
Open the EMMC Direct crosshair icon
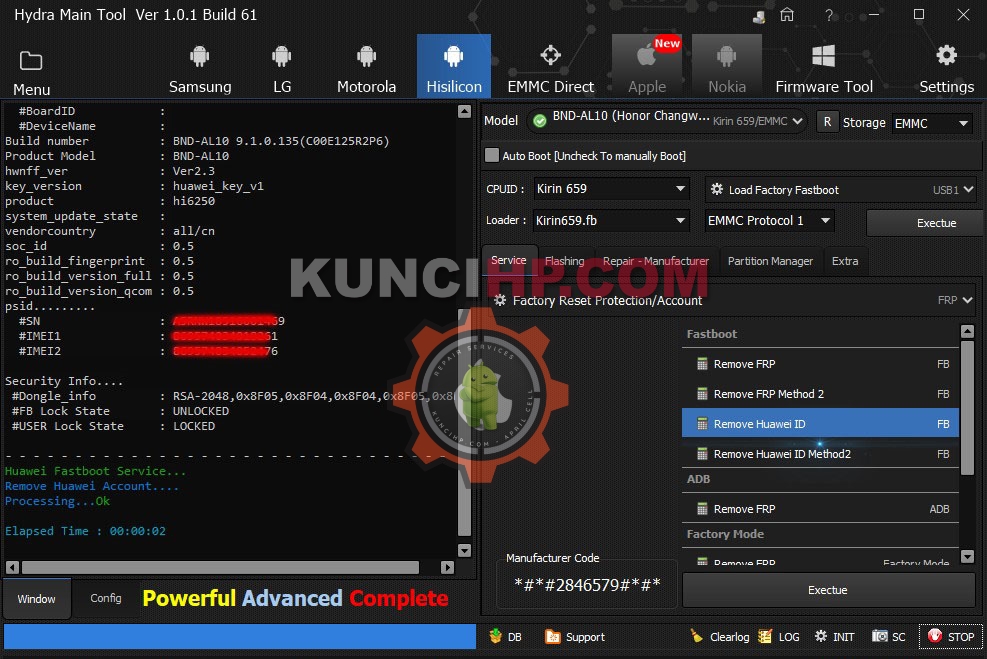[550, 55]
